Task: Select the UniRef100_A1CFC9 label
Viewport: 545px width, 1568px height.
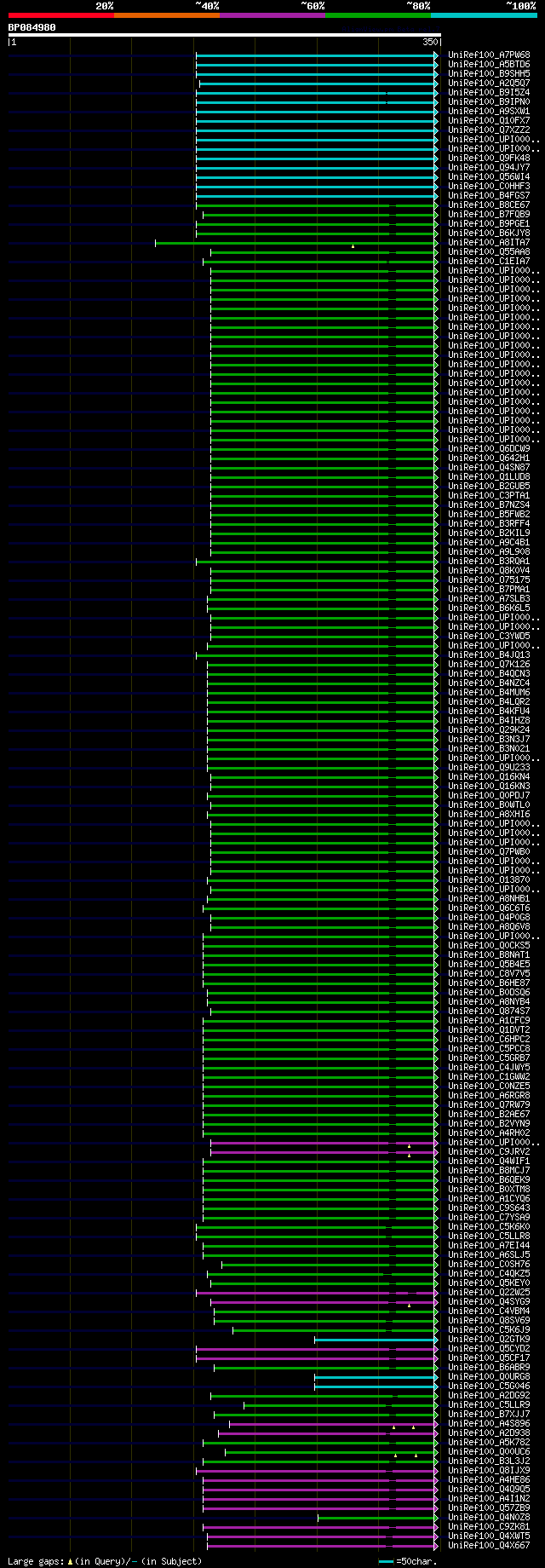Action: click(x=489, y=1021)
